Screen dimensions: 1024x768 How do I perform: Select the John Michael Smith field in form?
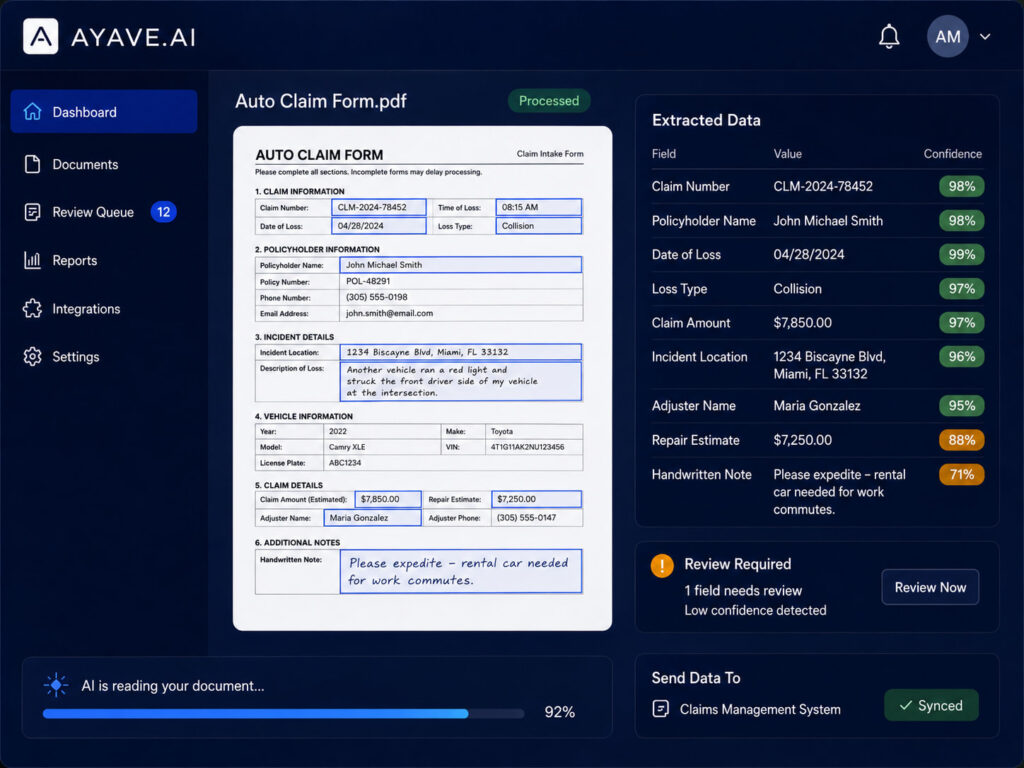coord(460,264)
